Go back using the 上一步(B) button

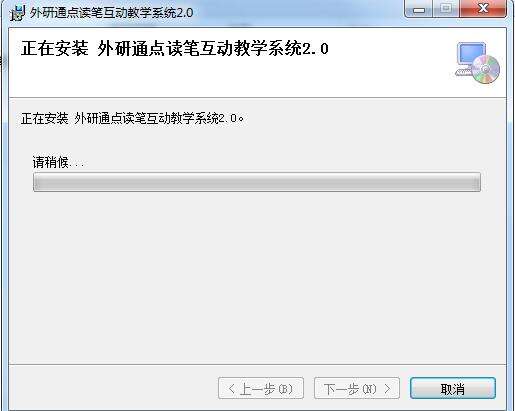(261, 388)
